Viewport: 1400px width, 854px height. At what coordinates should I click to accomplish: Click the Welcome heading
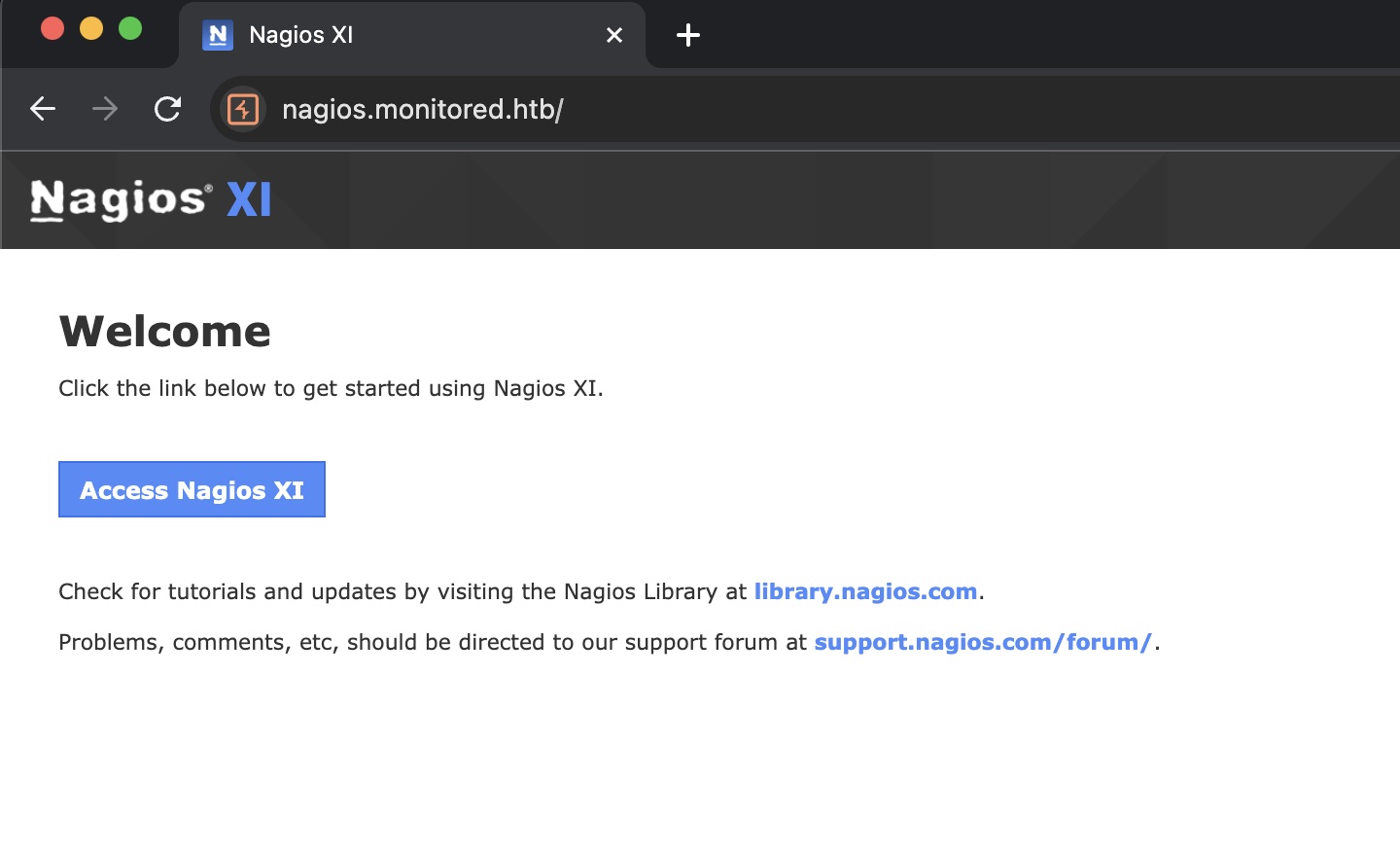tap(165, 332)
